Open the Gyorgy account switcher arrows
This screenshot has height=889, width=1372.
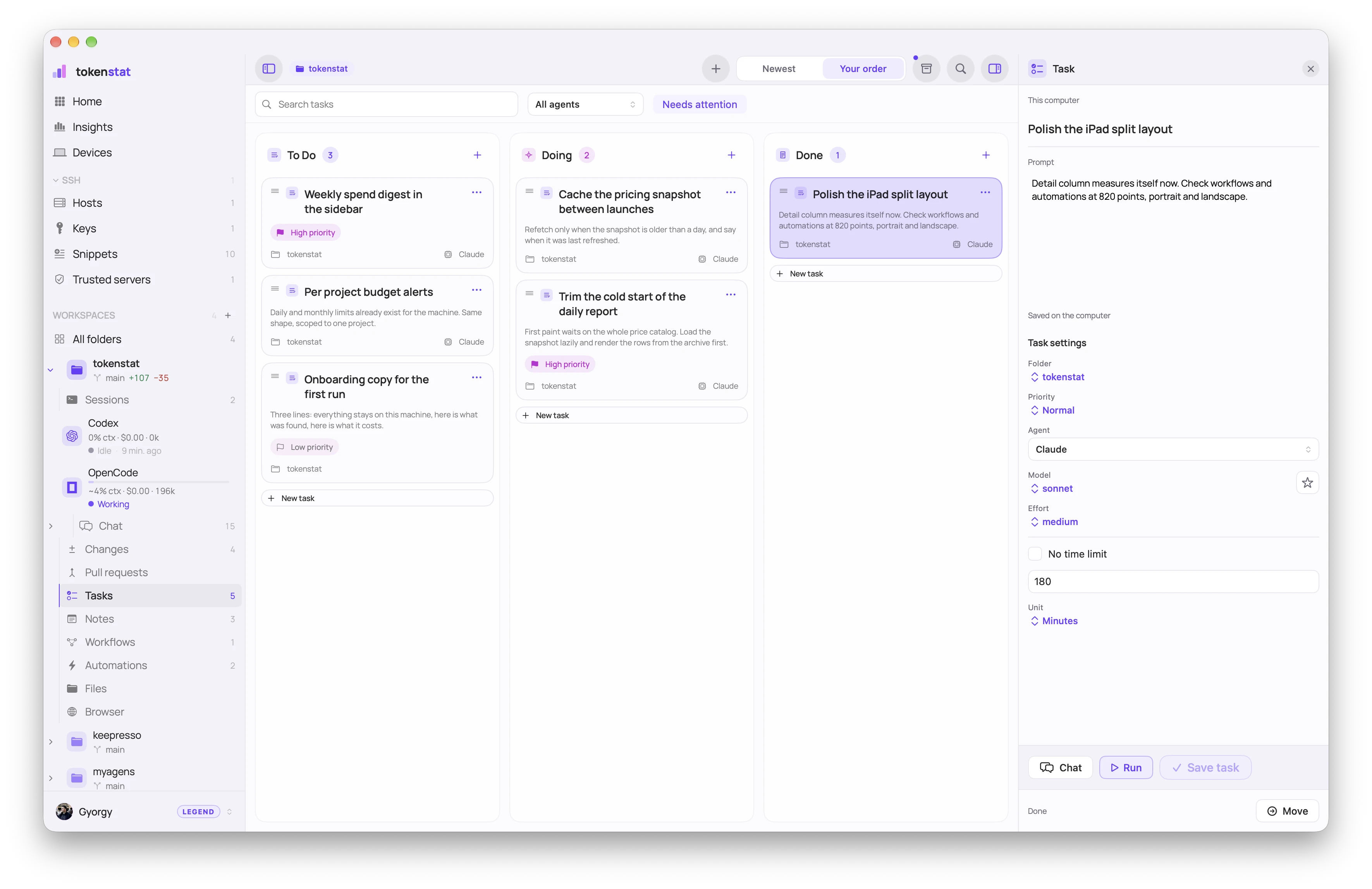(229, 812)
